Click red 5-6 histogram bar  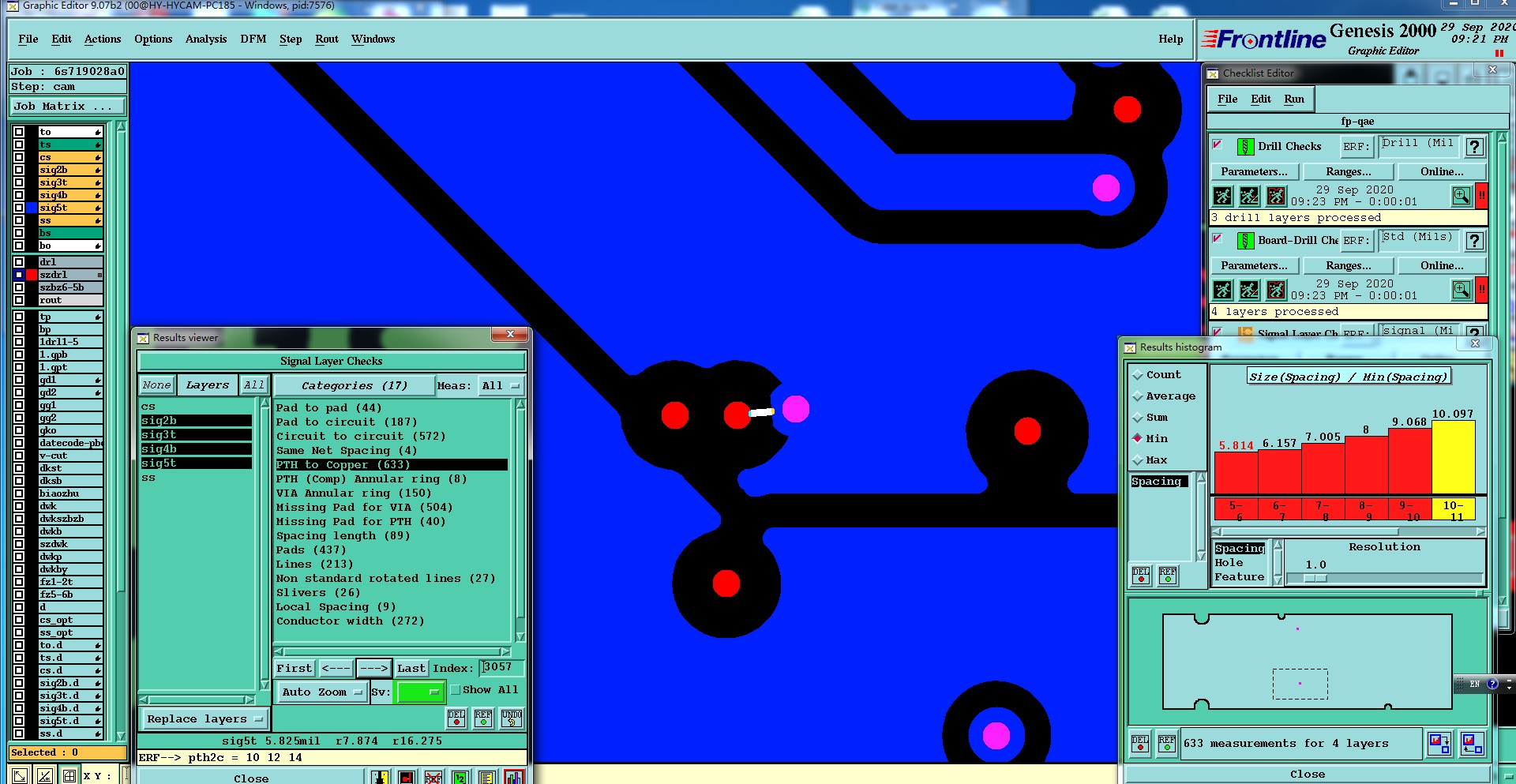click(x=1236, y=473)
